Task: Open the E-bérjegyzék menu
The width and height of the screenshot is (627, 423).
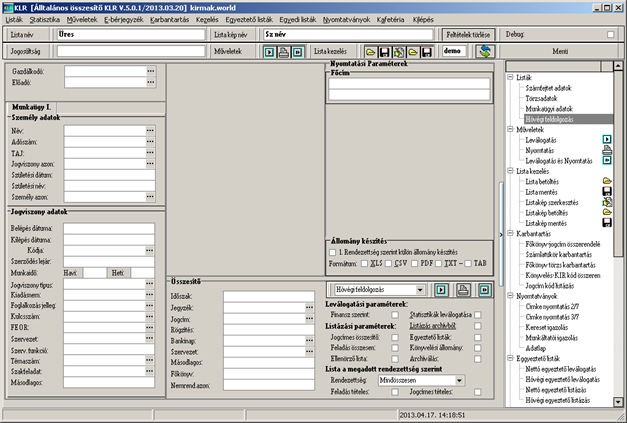Action: [x=124, y=20]
